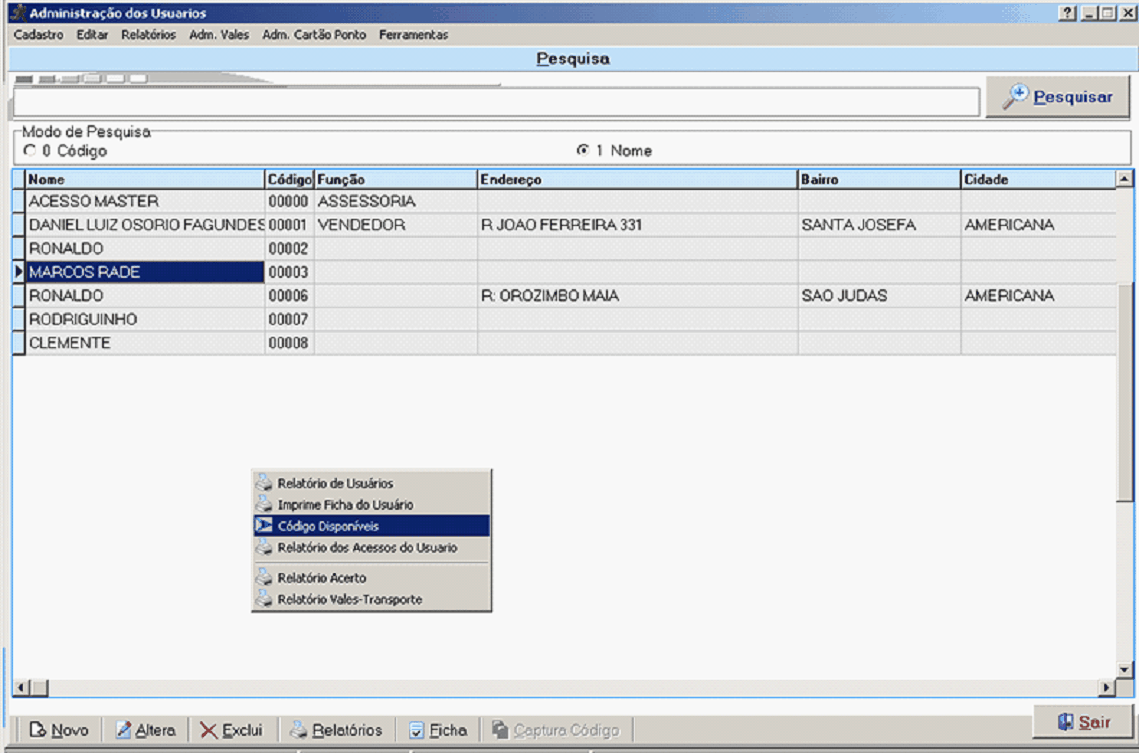Viewport: 1140px width, 754px height.
Task: Click printer icon beside Relatório de Usuários
Action: pyautogui.click(x=263, y=483)
